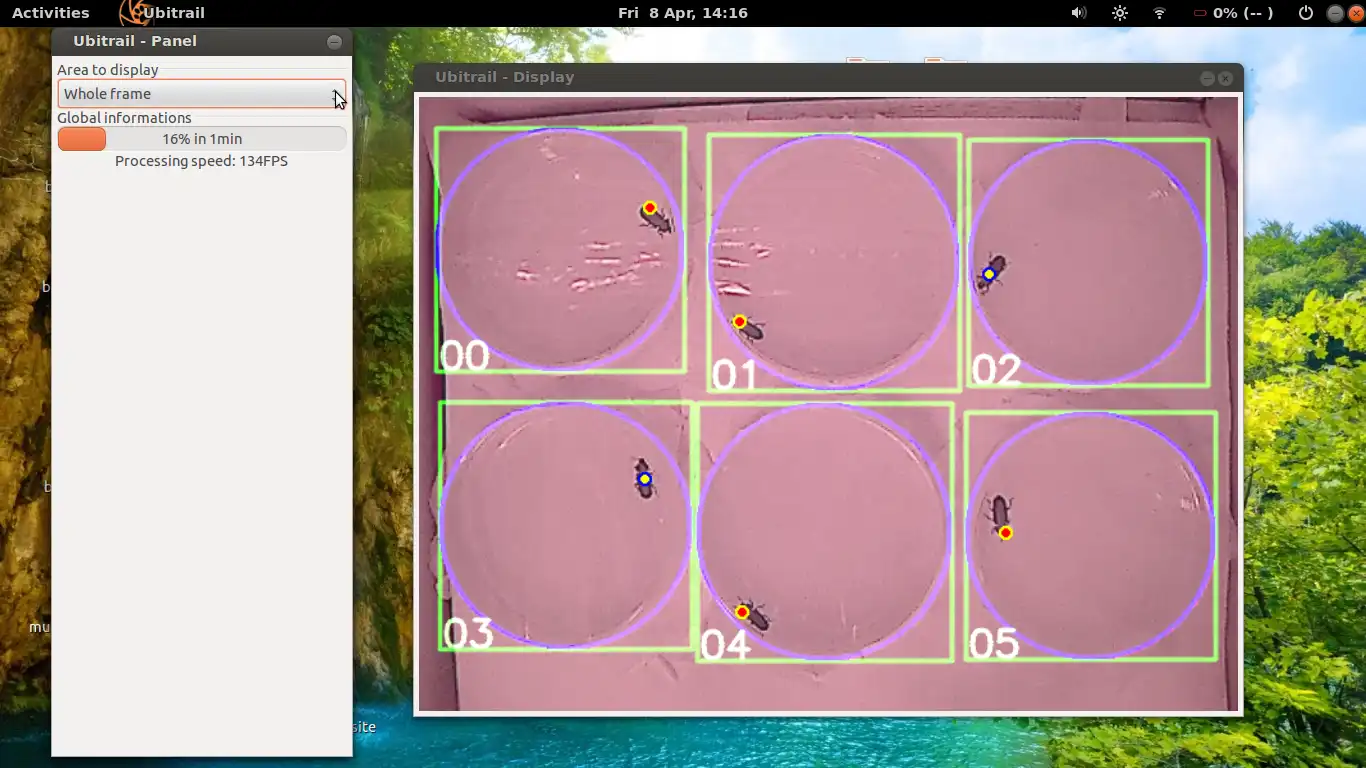Click the brightness sun icon
This screenshot has height=768, width=1366.
[x=1120, y=13]
